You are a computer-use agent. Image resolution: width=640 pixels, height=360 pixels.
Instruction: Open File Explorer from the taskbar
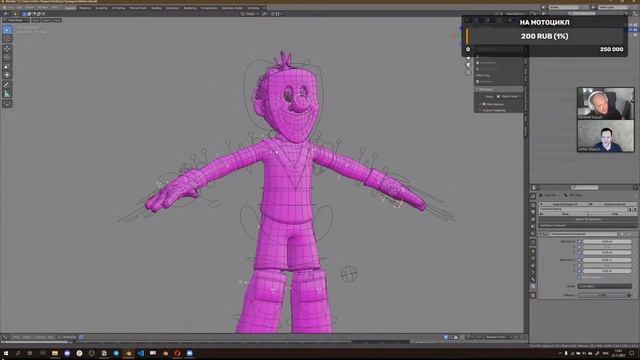[x=55, y=353]
